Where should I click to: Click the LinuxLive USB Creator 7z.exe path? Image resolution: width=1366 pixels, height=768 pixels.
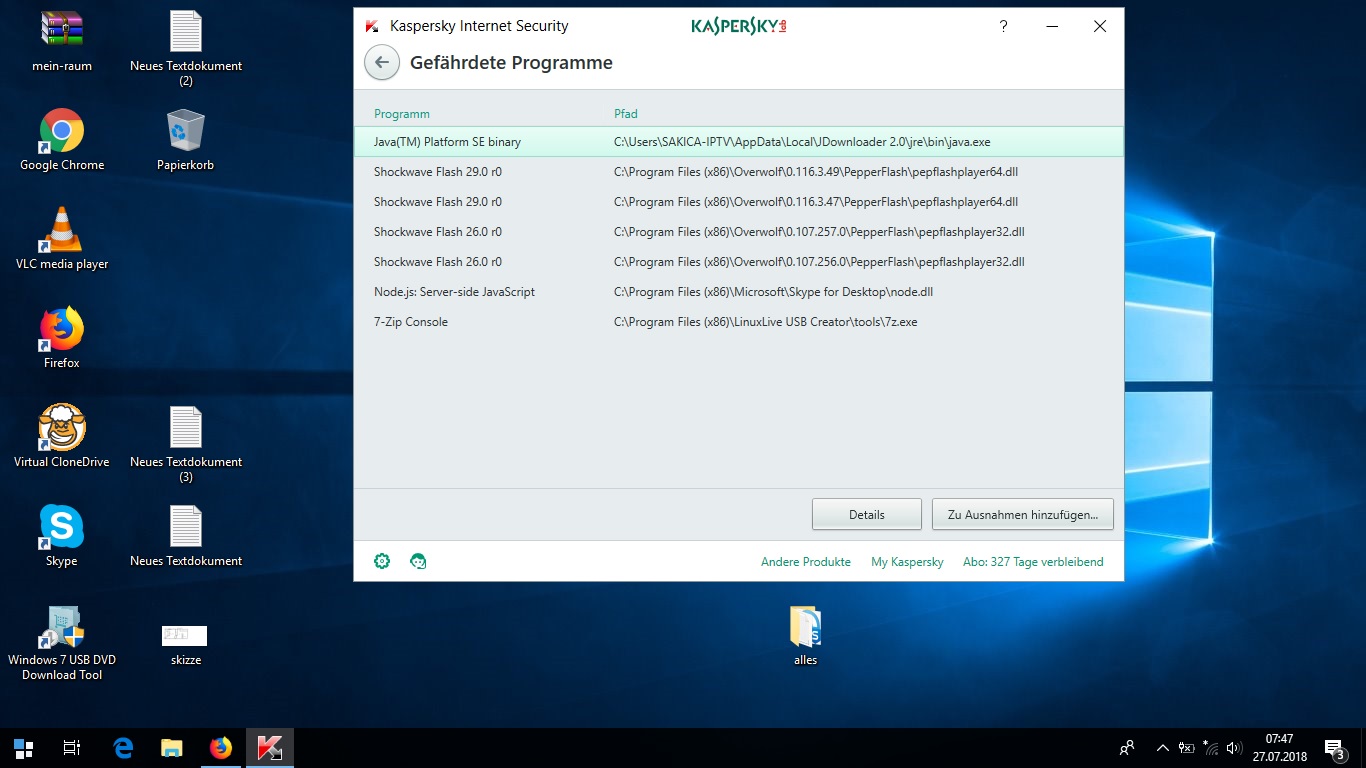click(765, 322)
